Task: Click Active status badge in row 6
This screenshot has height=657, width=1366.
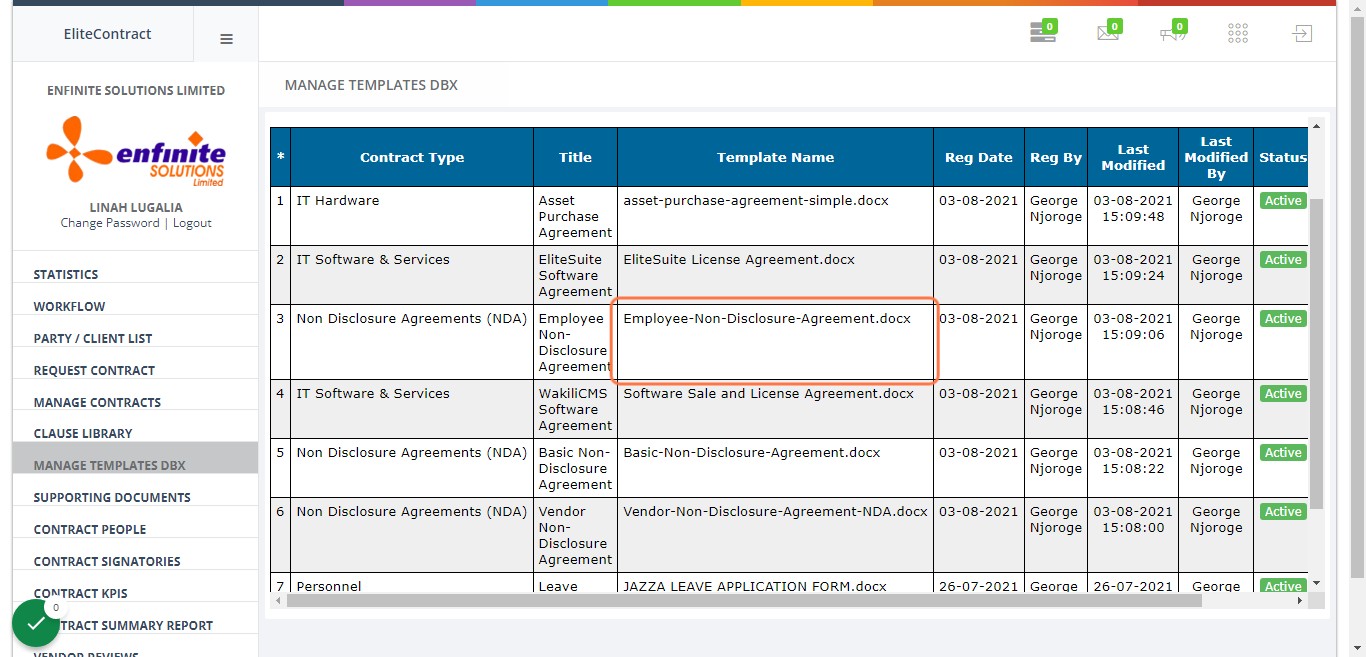Action: (x=1282, y=512)
